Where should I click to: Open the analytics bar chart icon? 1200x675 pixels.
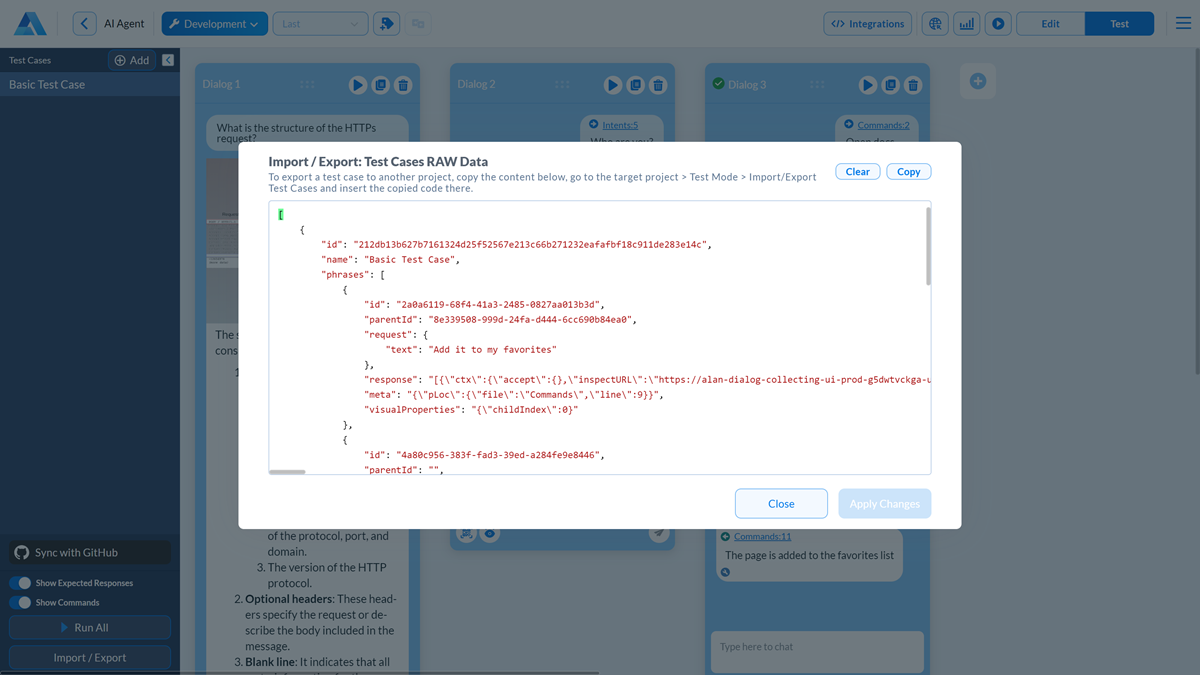tap(966, 24)
